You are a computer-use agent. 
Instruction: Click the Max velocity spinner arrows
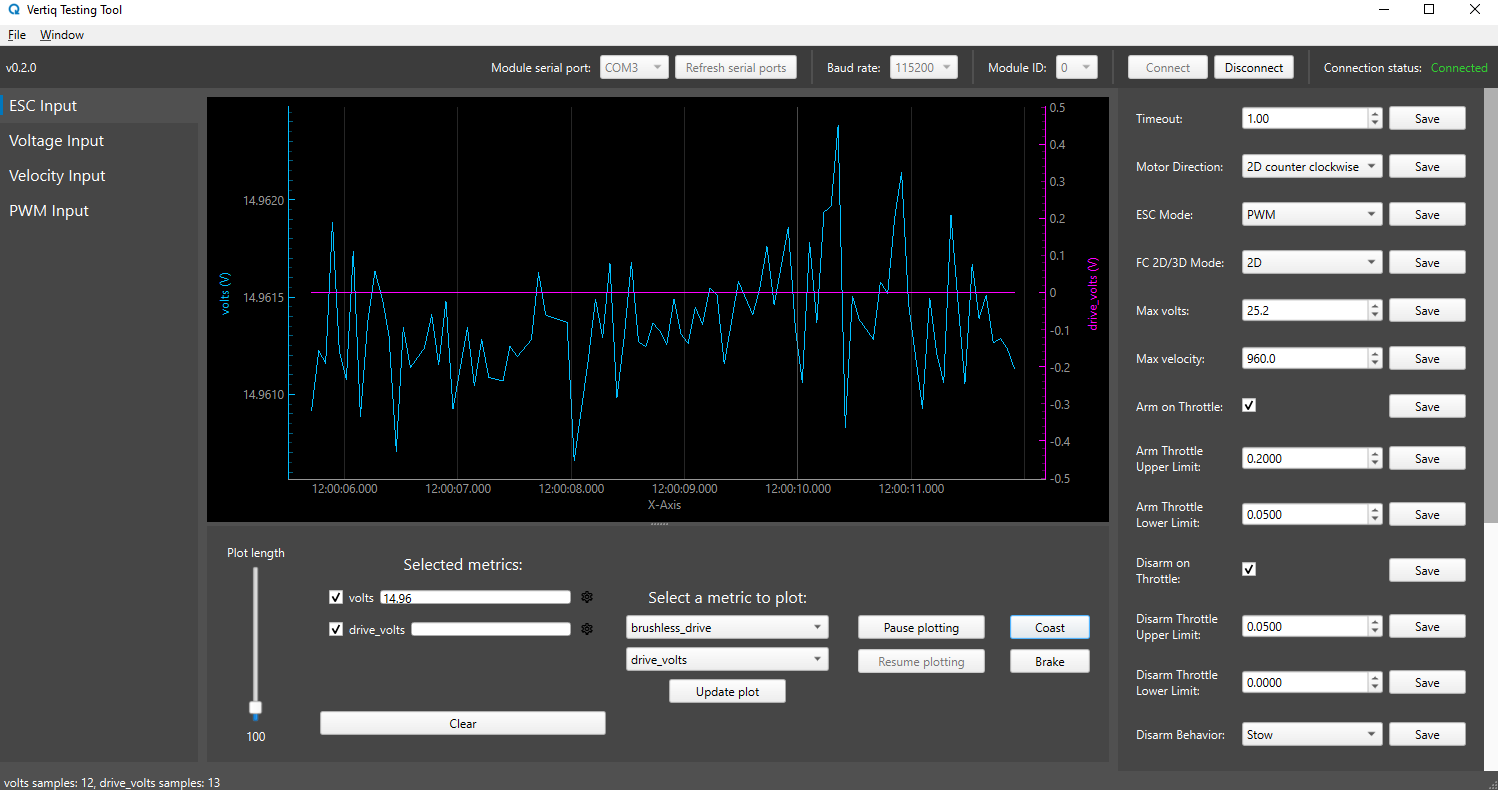click(x=1375, y=359)
